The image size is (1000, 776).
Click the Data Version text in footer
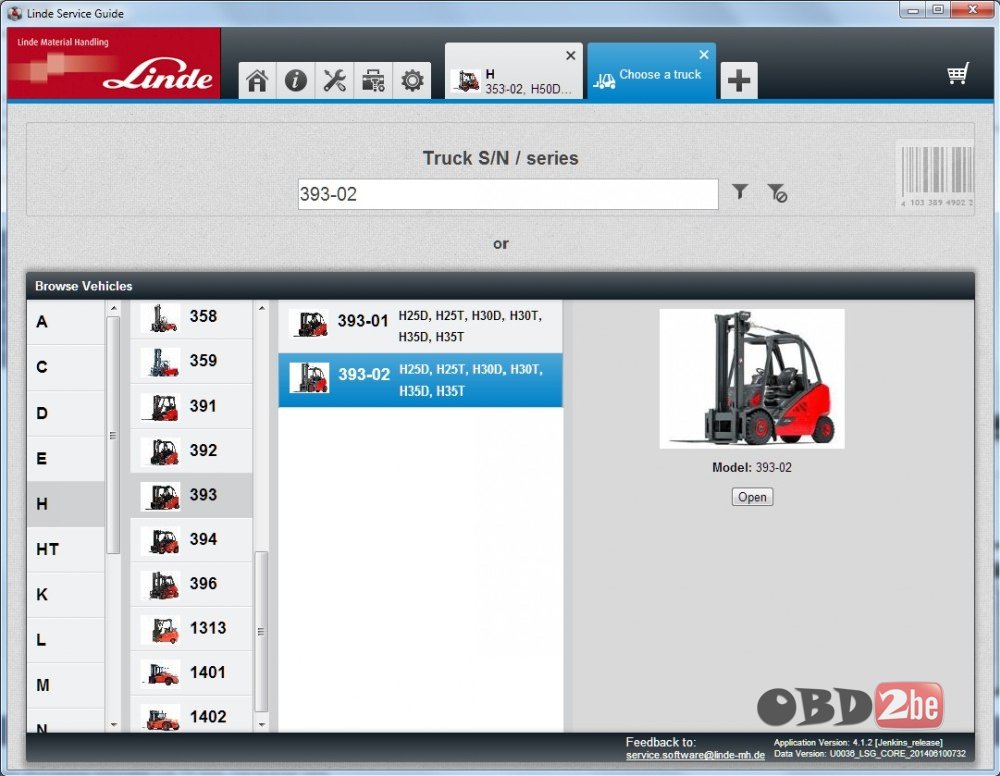[x=870, y=754]
